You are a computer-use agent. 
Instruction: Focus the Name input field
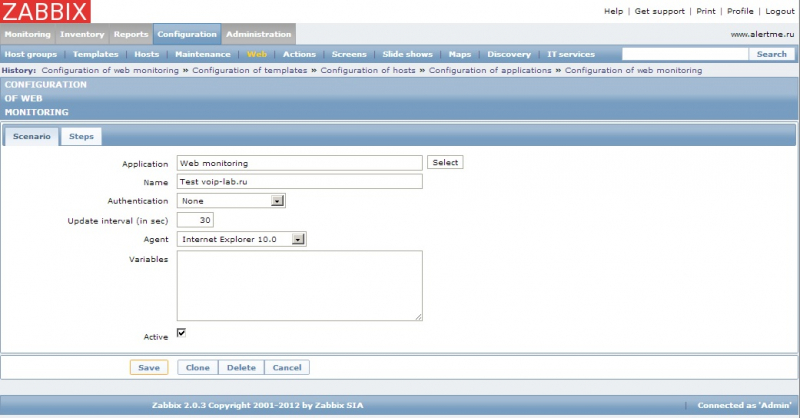[299, 182]
